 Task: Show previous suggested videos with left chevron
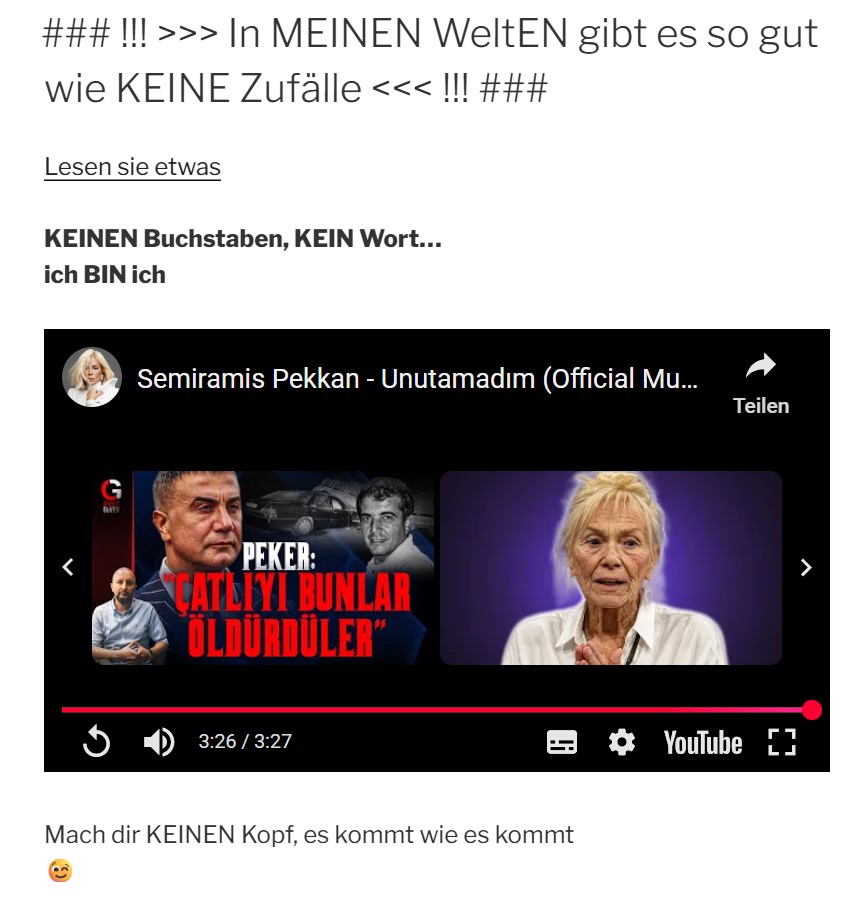[x=68, y=567]
